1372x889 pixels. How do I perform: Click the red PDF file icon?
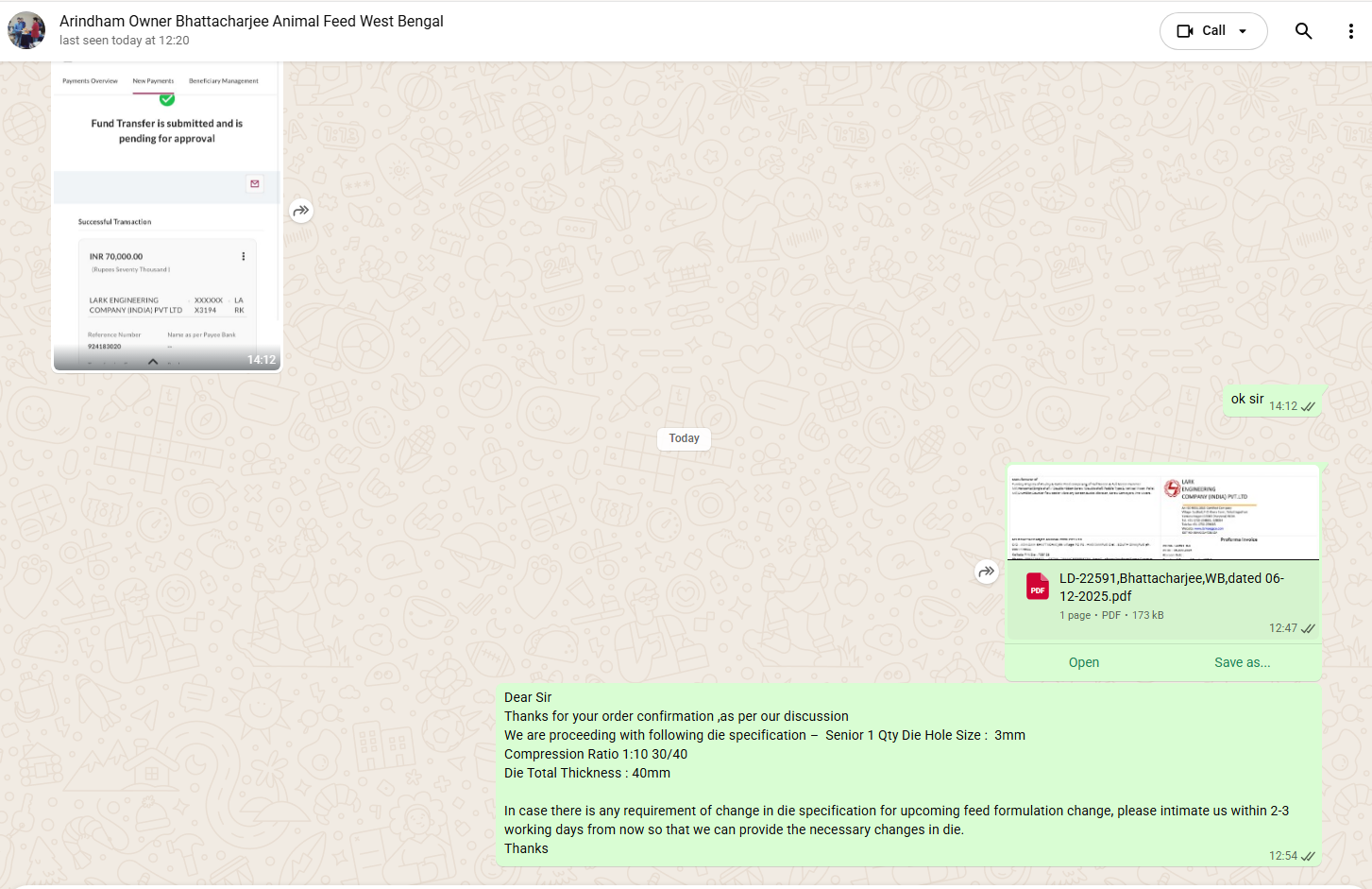click(1038, 587)
